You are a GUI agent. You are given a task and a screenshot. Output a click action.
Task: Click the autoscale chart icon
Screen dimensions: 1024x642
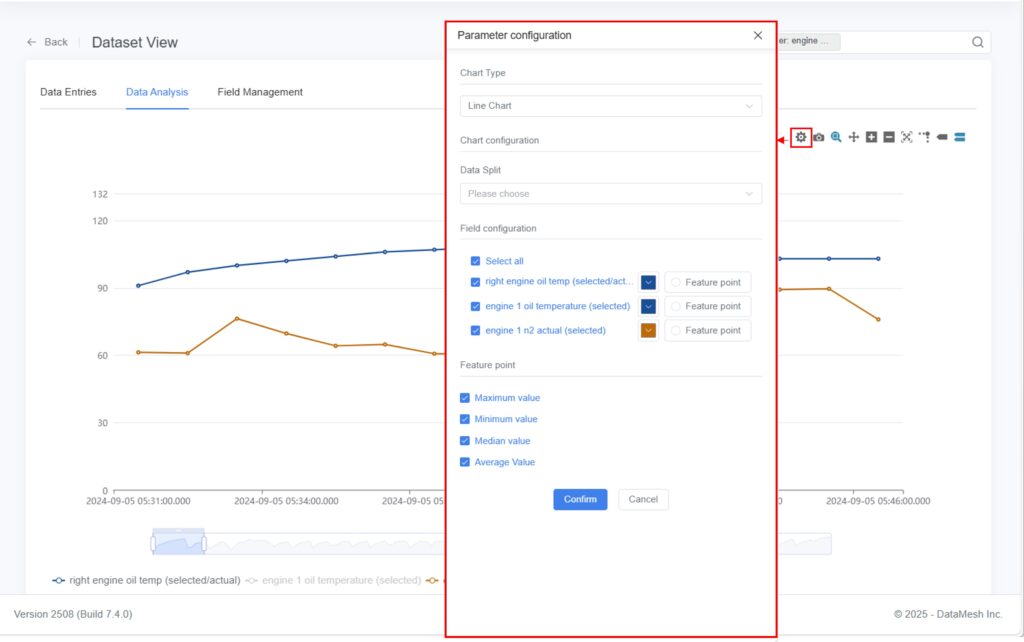click(907, 137)
